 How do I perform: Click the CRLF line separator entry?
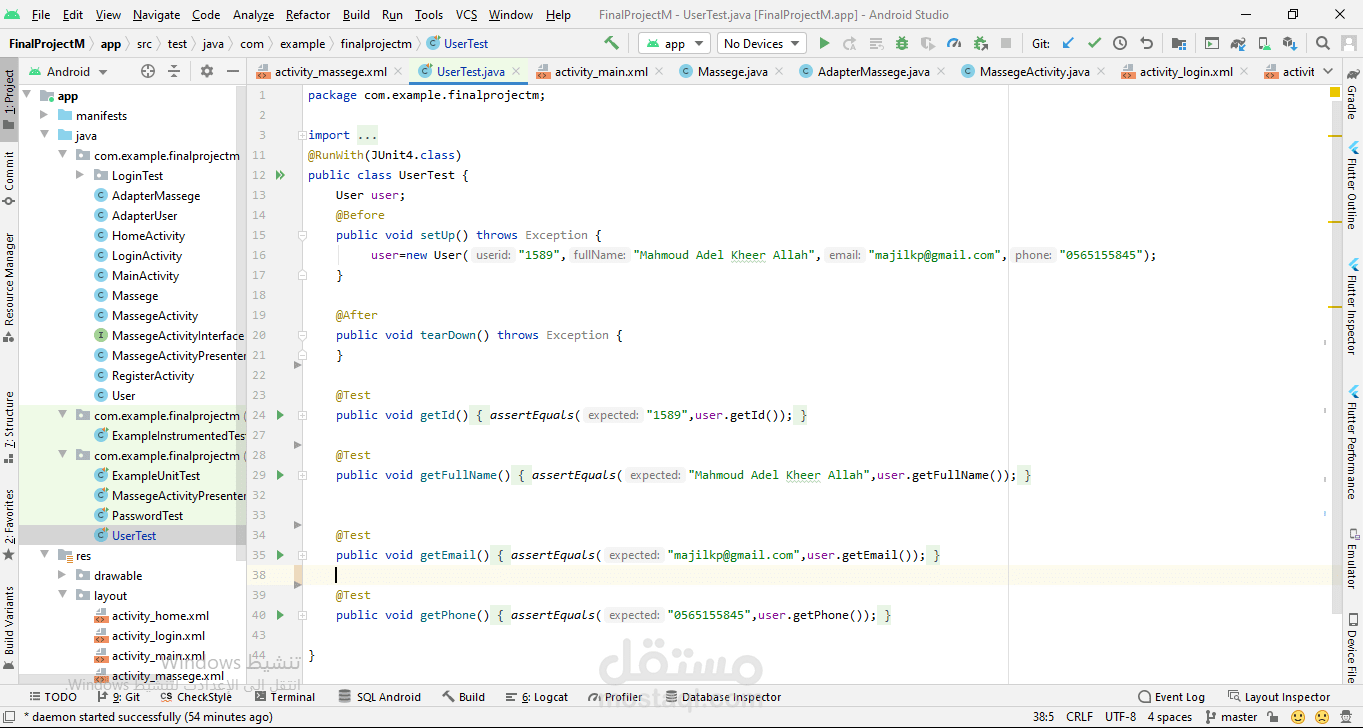click(x=1080, y=717)
